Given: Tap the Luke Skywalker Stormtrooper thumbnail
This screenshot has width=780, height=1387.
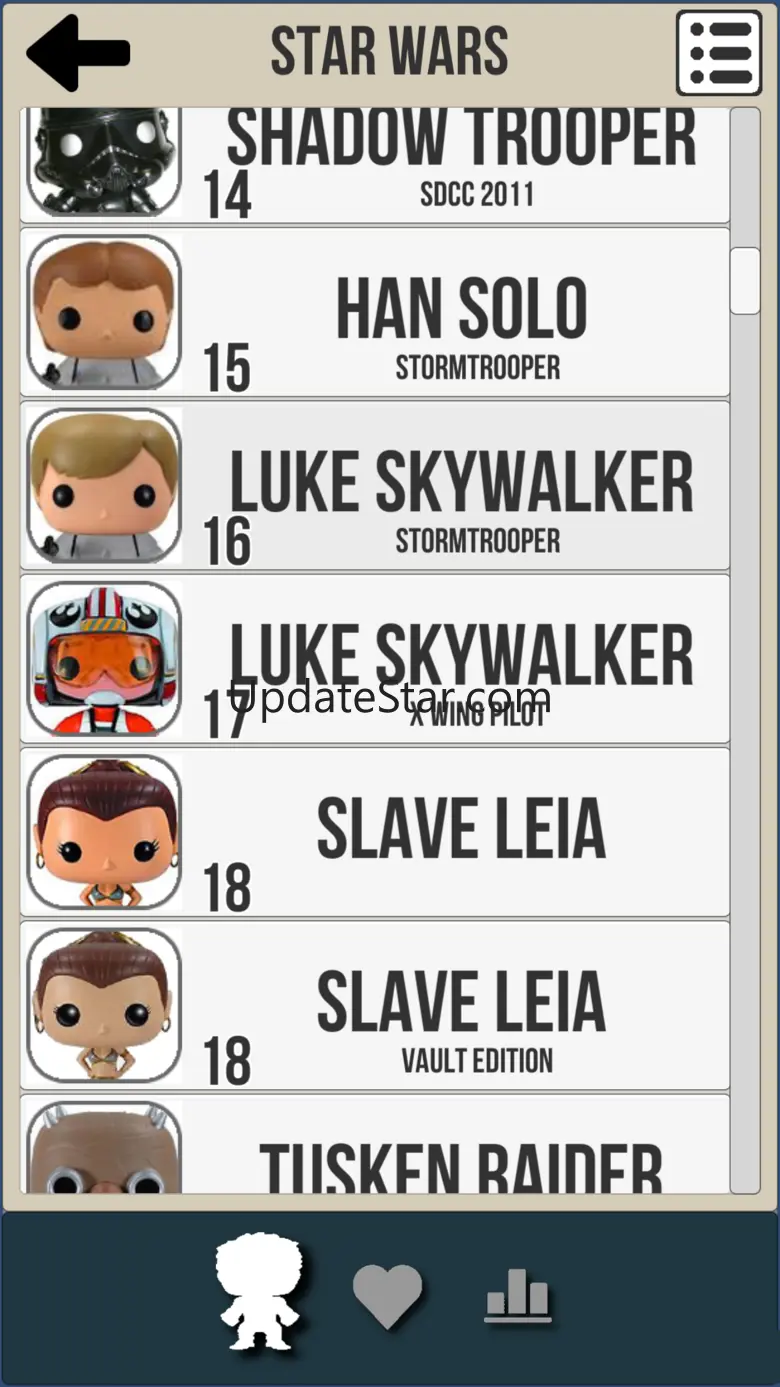Looking at the screenshot, I should coord(104,485).
